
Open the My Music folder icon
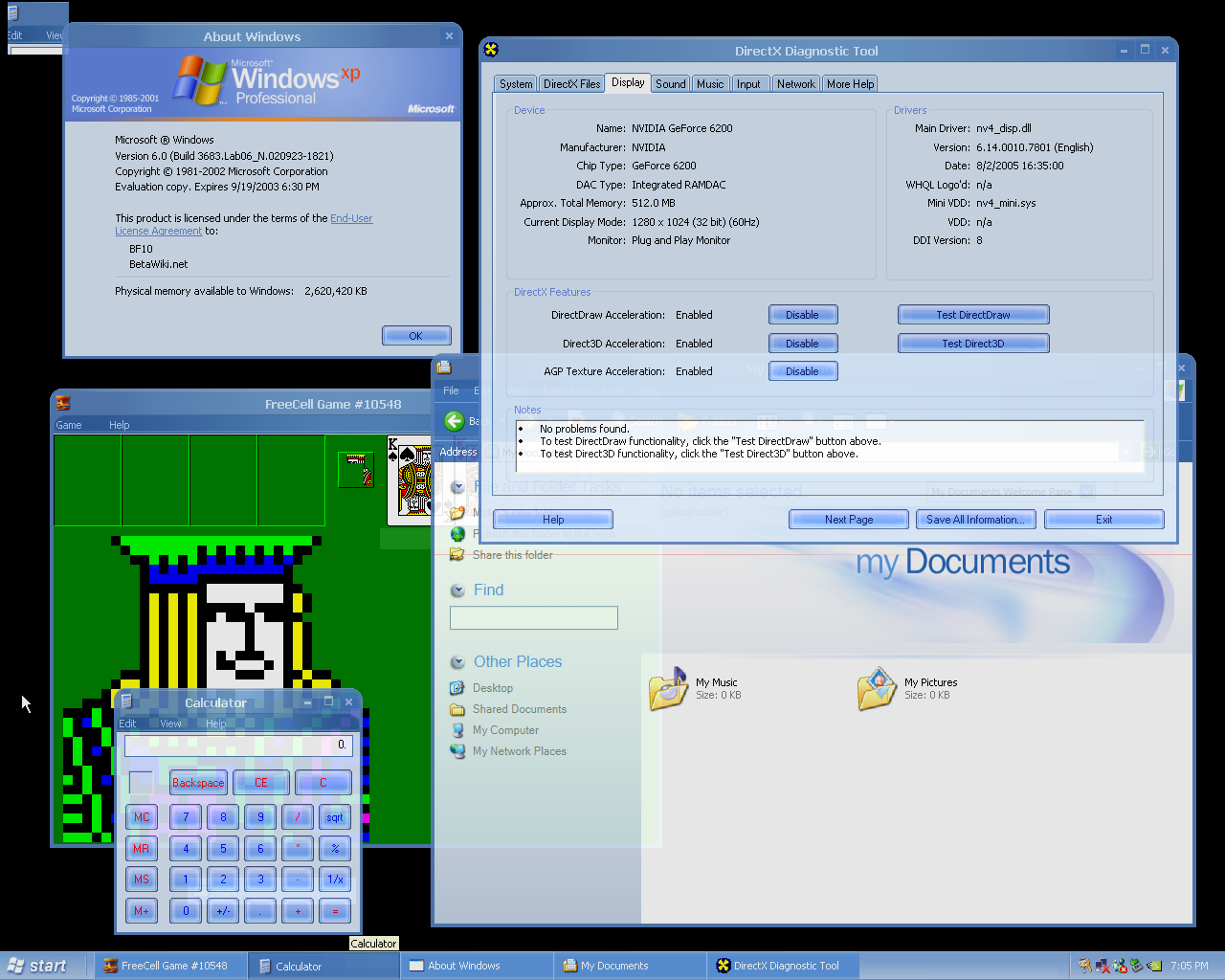click(668, 688)
